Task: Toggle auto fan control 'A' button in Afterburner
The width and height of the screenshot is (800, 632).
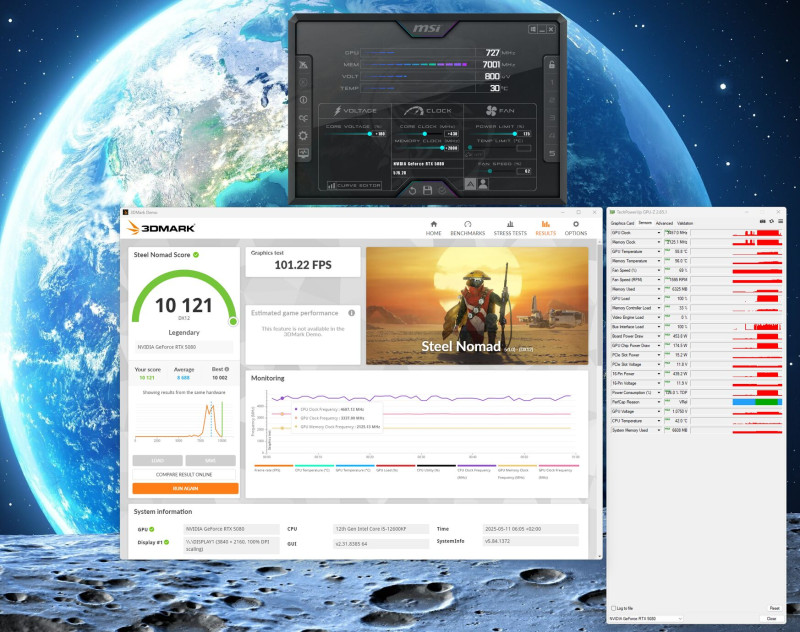Action: point(470,184)
